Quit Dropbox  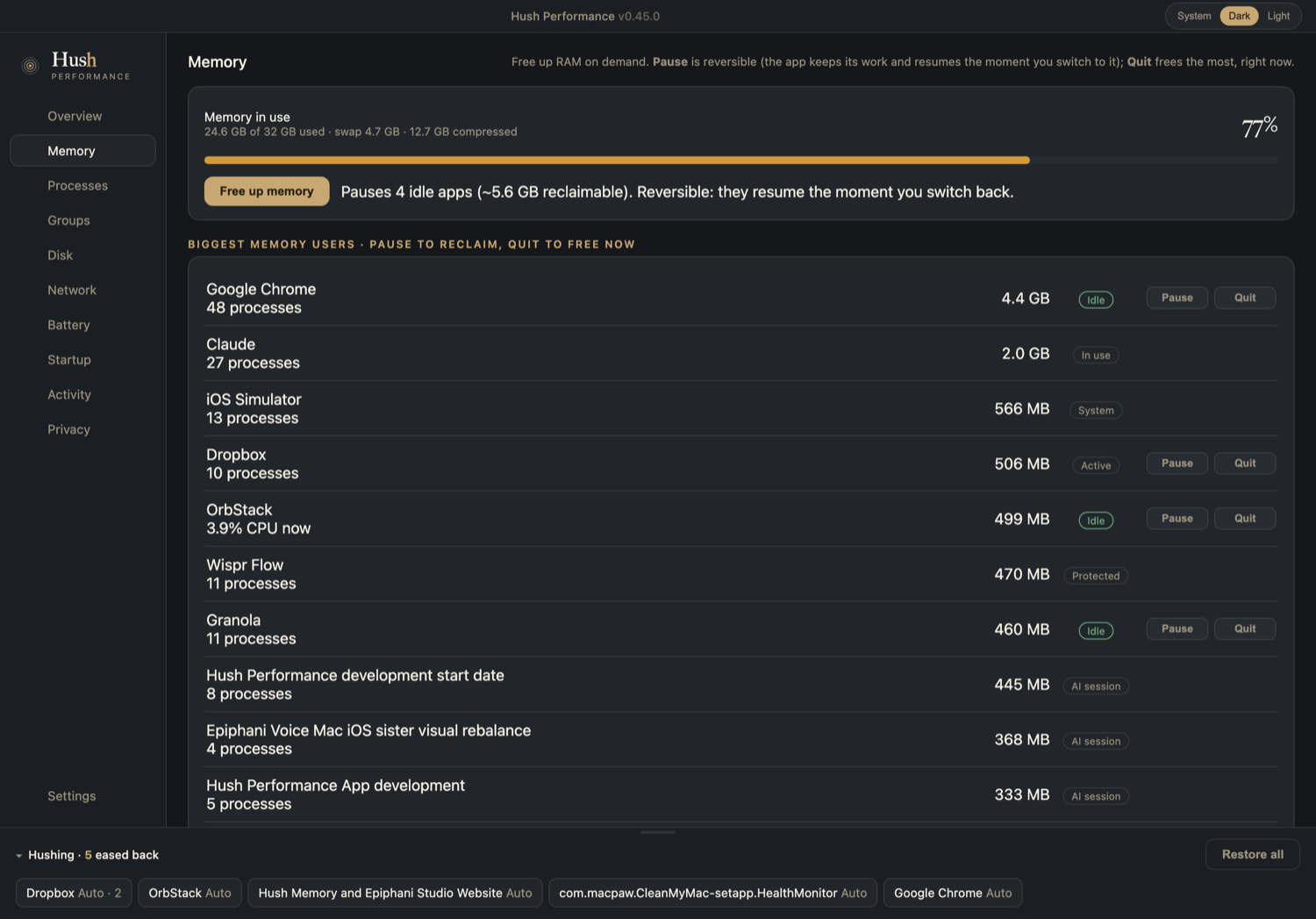coord(1245,463)
